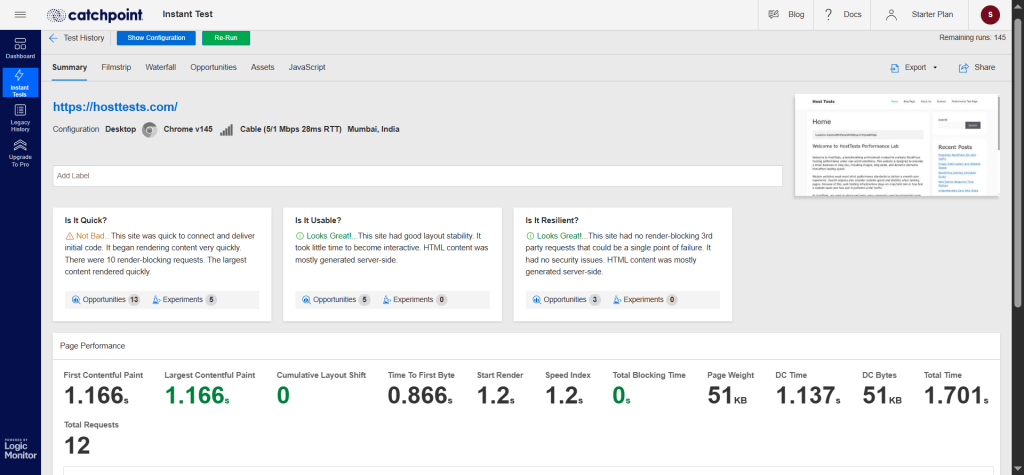
Task: Open the hamburger menu icon
Action: click(20, 15)
